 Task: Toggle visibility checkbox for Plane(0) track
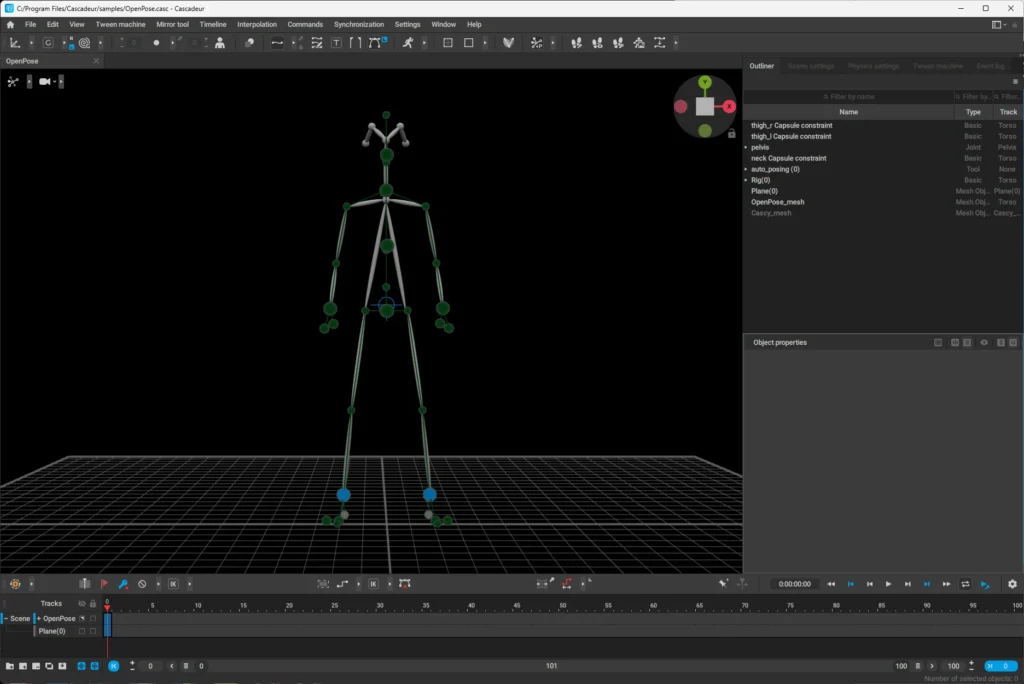[x=82, y=631]
